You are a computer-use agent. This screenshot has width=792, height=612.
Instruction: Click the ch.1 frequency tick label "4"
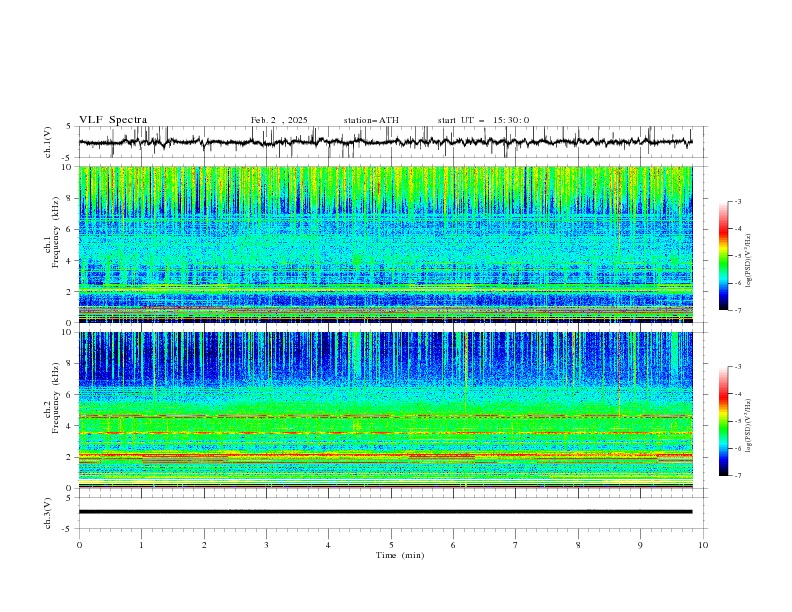[70, 261]
